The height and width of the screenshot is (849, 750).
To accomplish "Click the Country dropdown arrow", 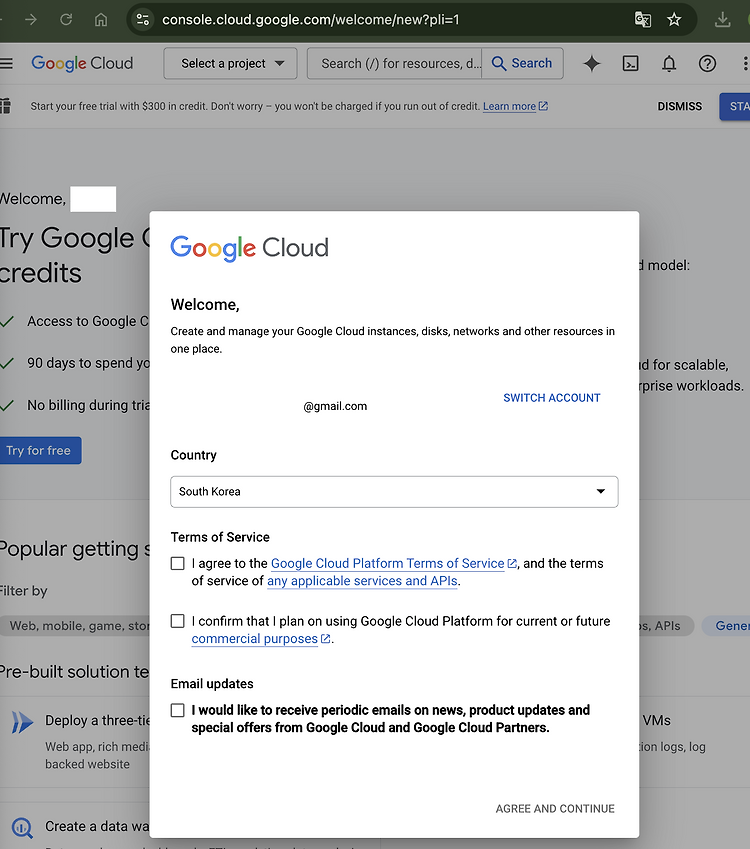I will point(601,492).
